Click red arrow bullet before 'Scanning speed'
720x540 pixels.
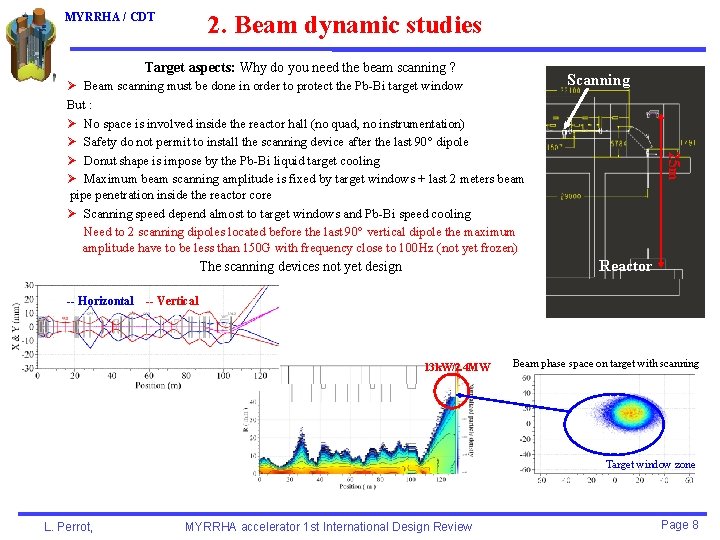(72, 214)
